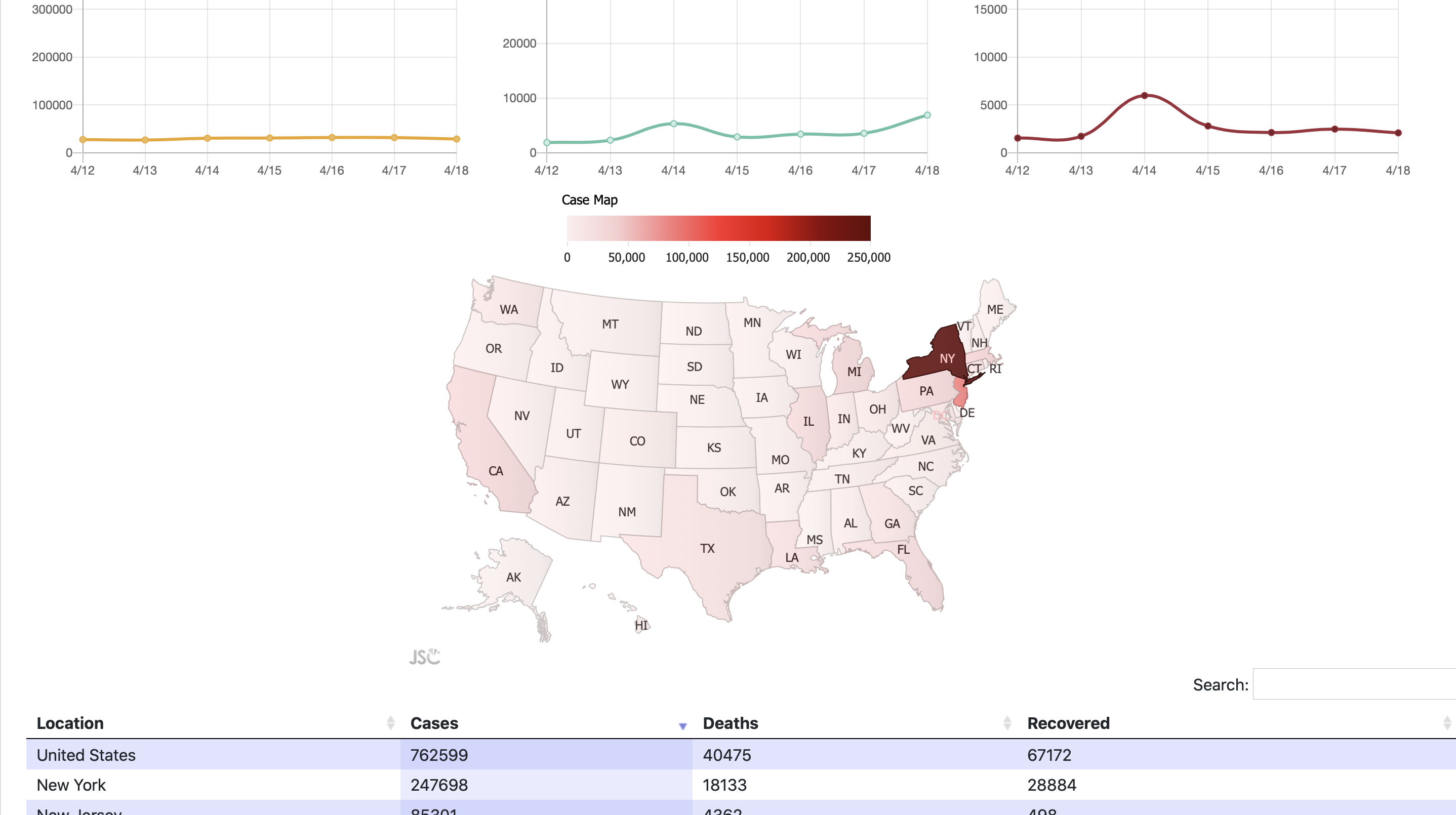The height and width of the screenshot is (815, 1456).
Task: Sort table by Location column
Action: tap(390, 723)
